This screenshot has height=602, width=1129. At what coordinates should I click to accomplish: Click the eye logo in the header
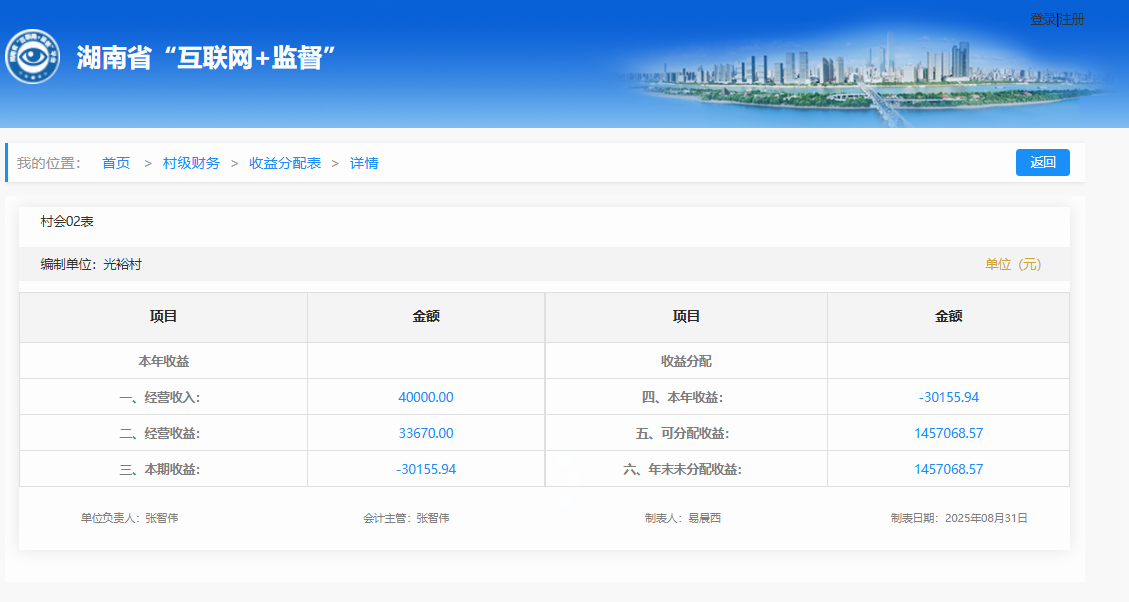click(x=32, y=57)
